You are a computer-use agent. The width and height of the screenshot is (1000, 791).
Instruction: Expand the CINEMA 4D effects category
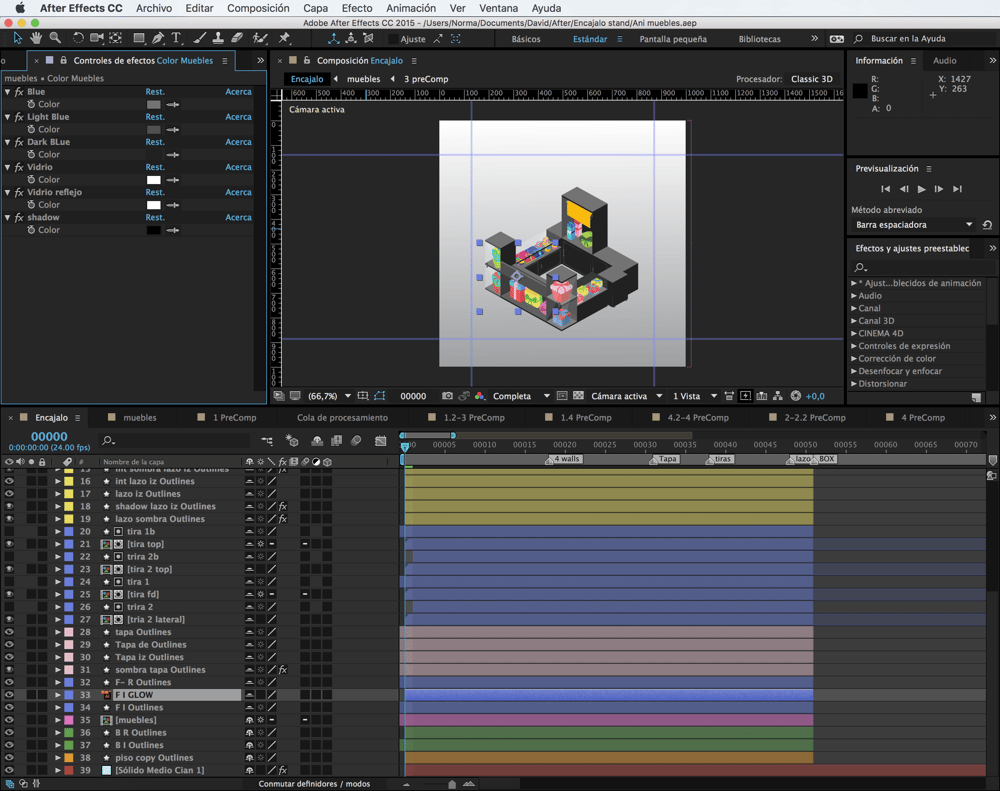tap(854, 334)
